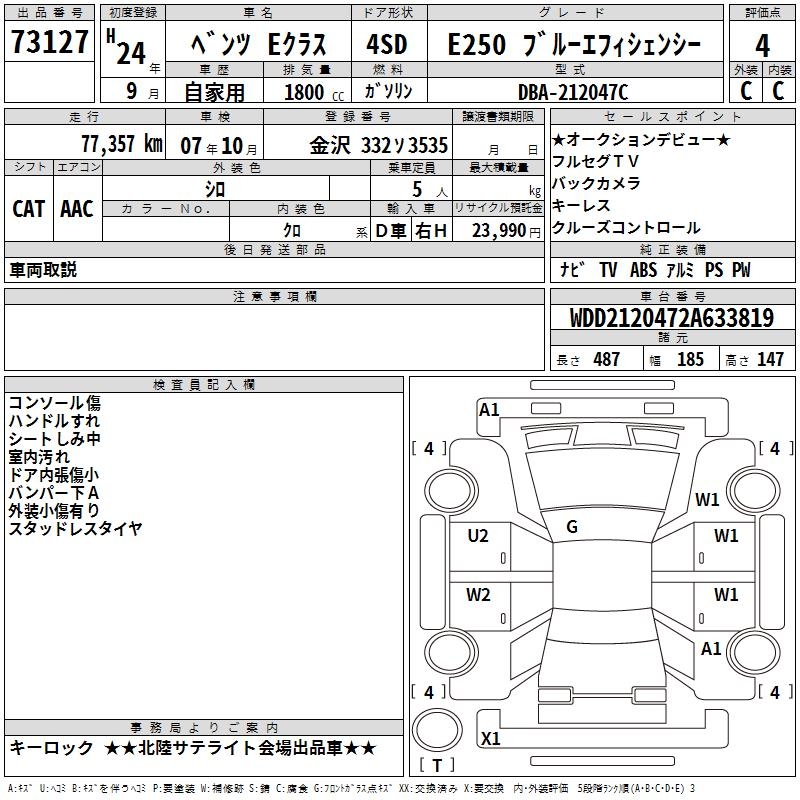800x800 pixels.
Task: Select the width value 185
Action: click(690, 359)
